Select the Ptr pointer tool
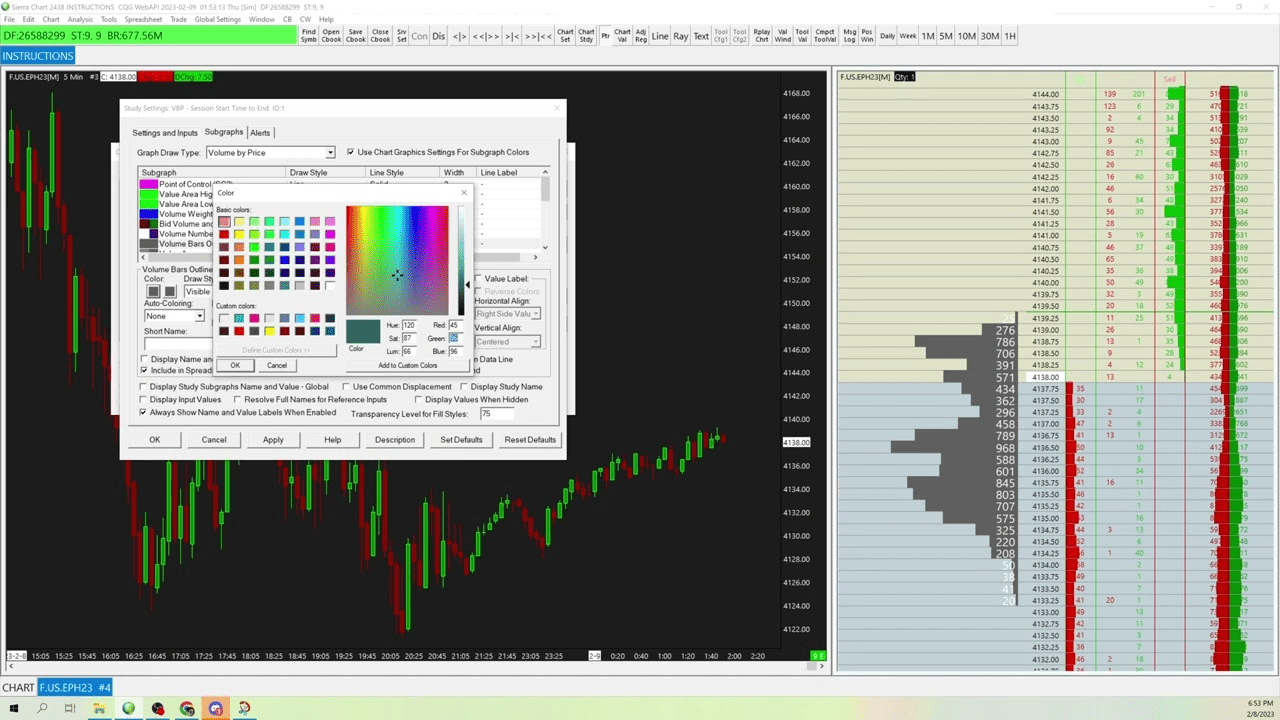This screenshot has width=1280, height=720. pyautogui.click(x=605, y=36)
